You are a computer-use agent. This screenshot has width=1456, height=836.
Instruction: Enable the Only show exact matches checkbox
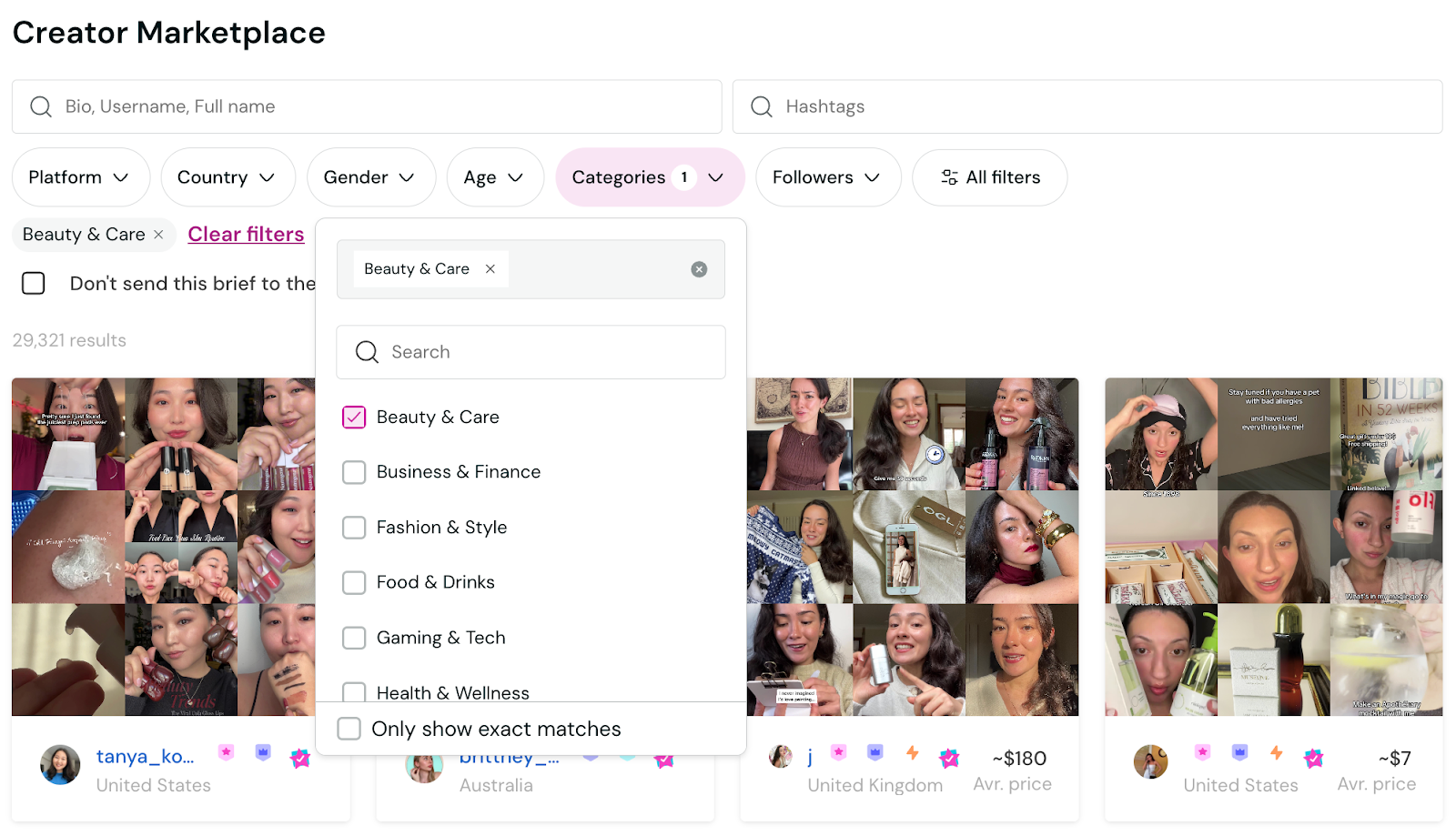(349, 728)
